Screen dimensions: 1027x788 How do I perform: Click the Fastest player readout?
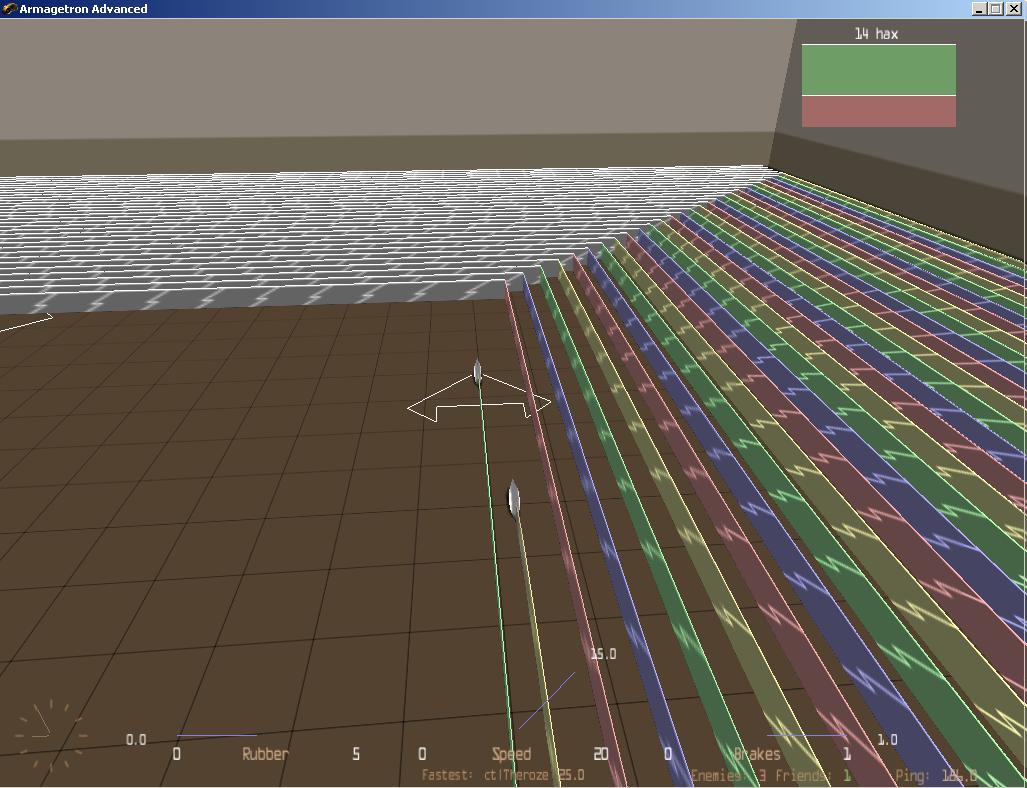pos(503,775)
